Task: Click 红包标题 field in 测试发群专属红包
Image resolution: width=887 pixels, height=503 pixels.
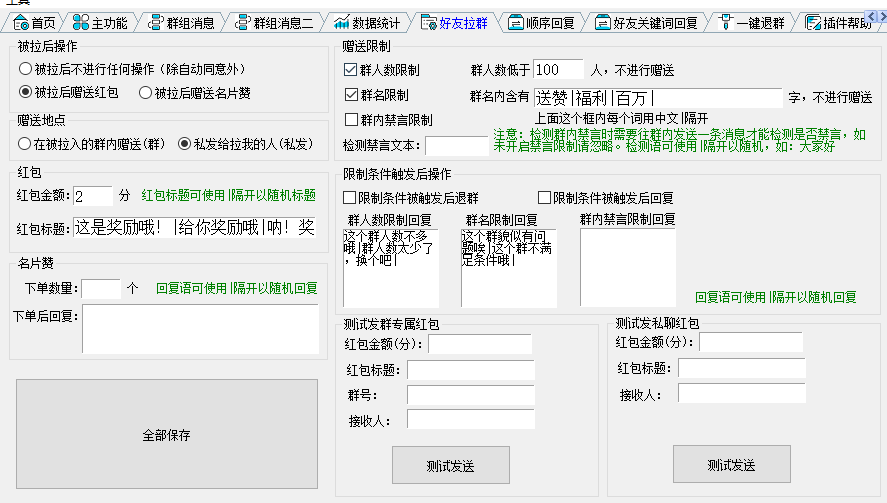Action: click(471, 370)
